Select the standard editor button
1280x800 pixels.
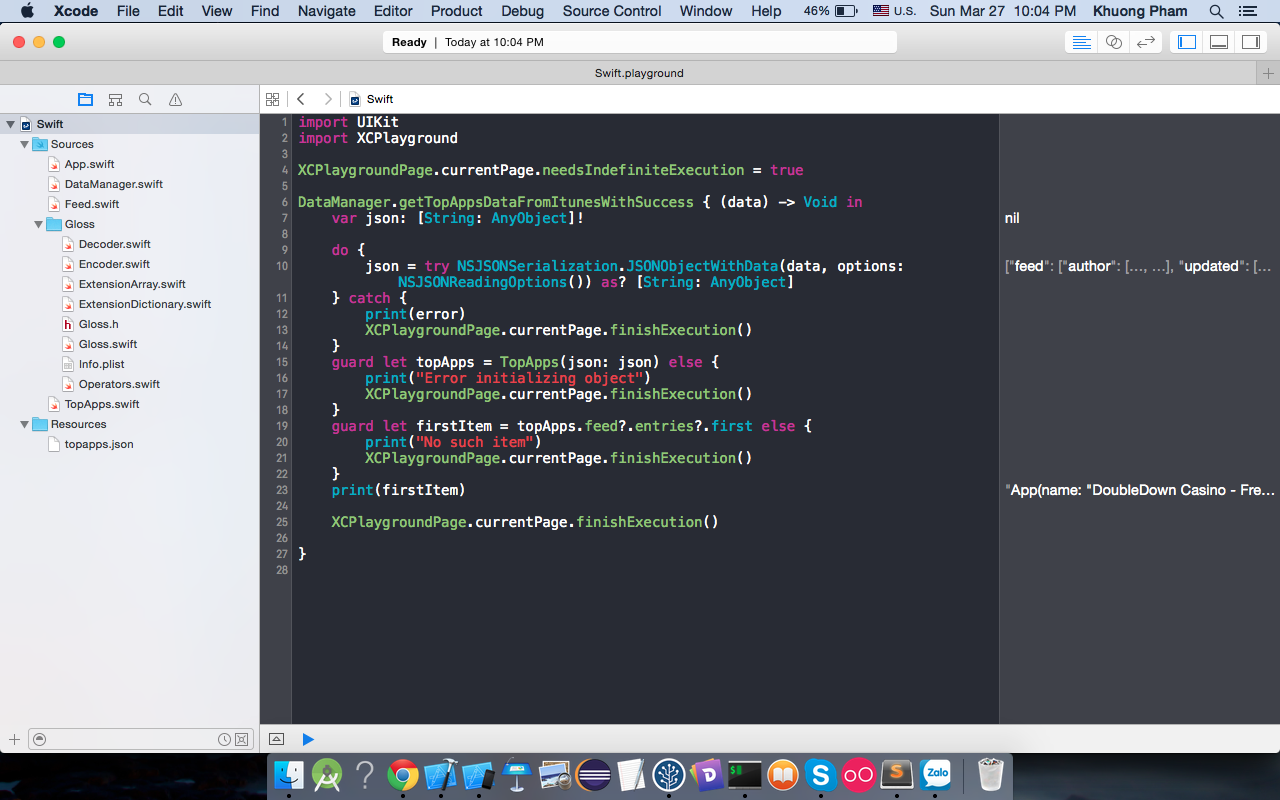pyautogui.click(x=1081, y=42)
